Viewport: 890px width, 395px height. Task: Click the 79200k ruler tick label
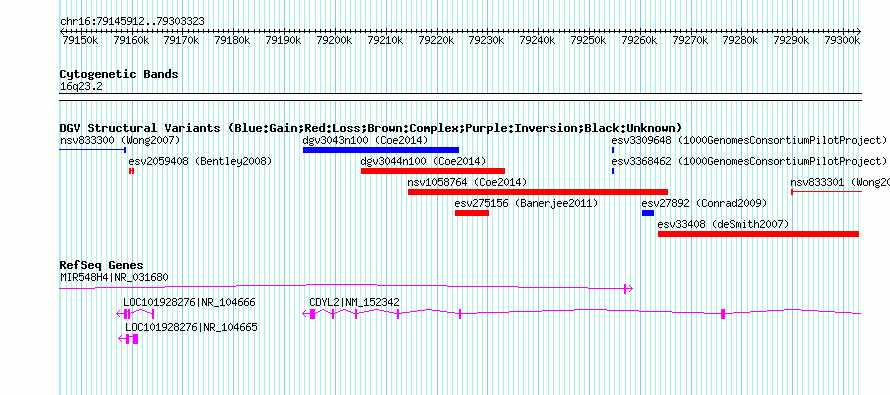tap(334, 40)
